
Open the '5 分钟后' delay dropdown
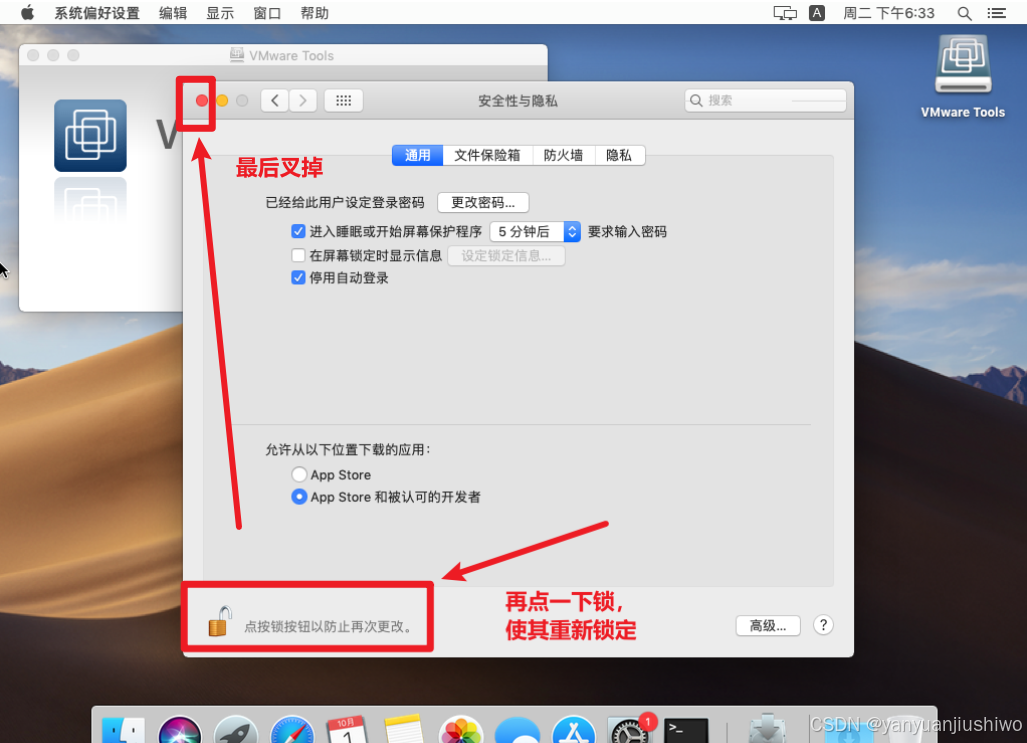[x=535, y=231]
